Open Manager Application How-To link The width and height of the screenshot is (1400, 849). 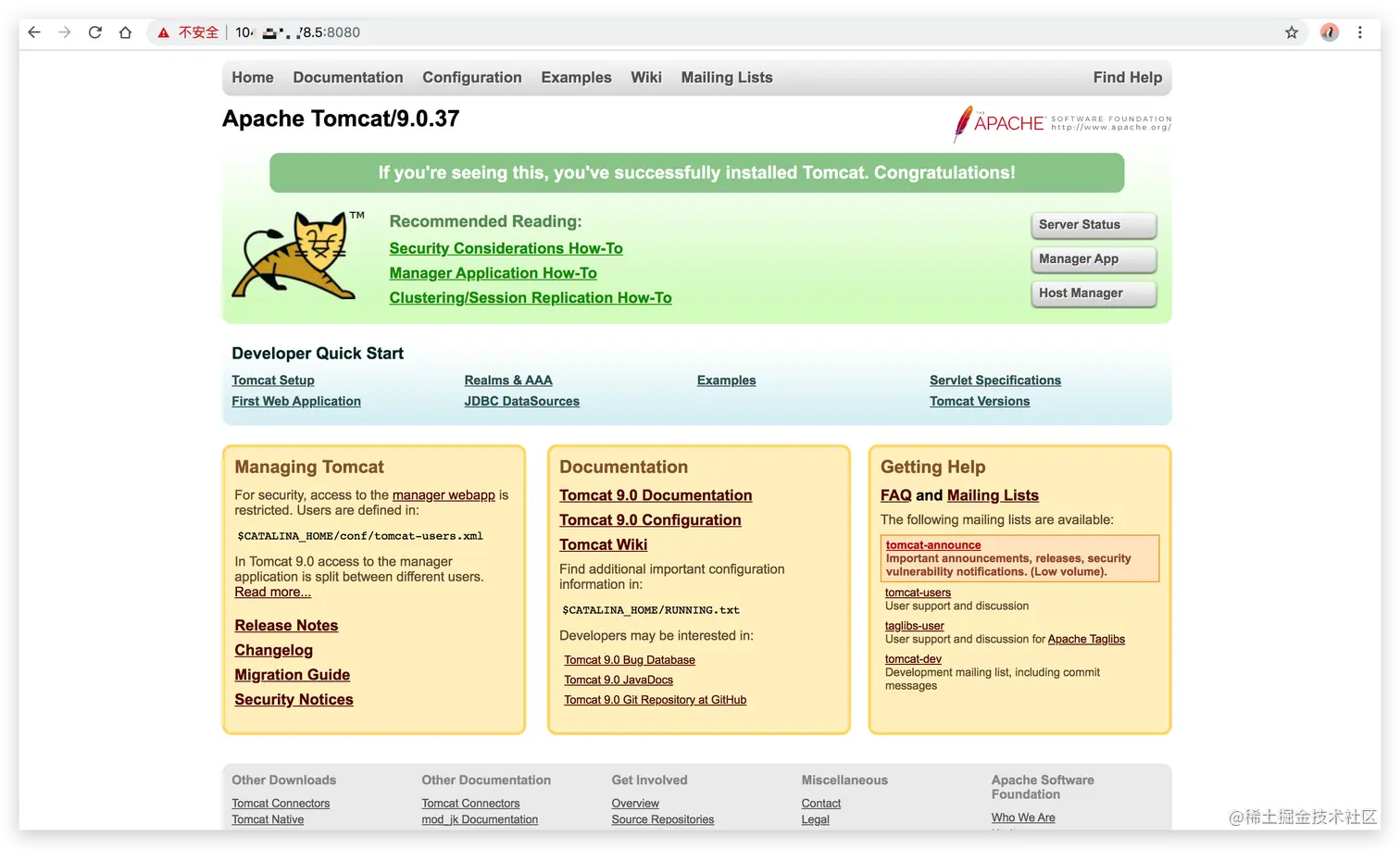(493, 273)
